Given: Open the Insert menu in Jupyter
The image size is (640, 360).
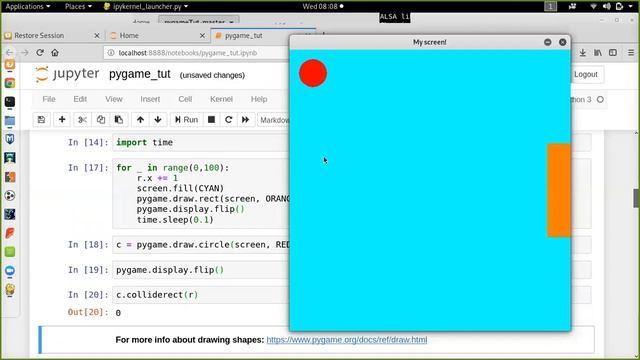Looking at the screenshot, I should click(x=150, y=99).
